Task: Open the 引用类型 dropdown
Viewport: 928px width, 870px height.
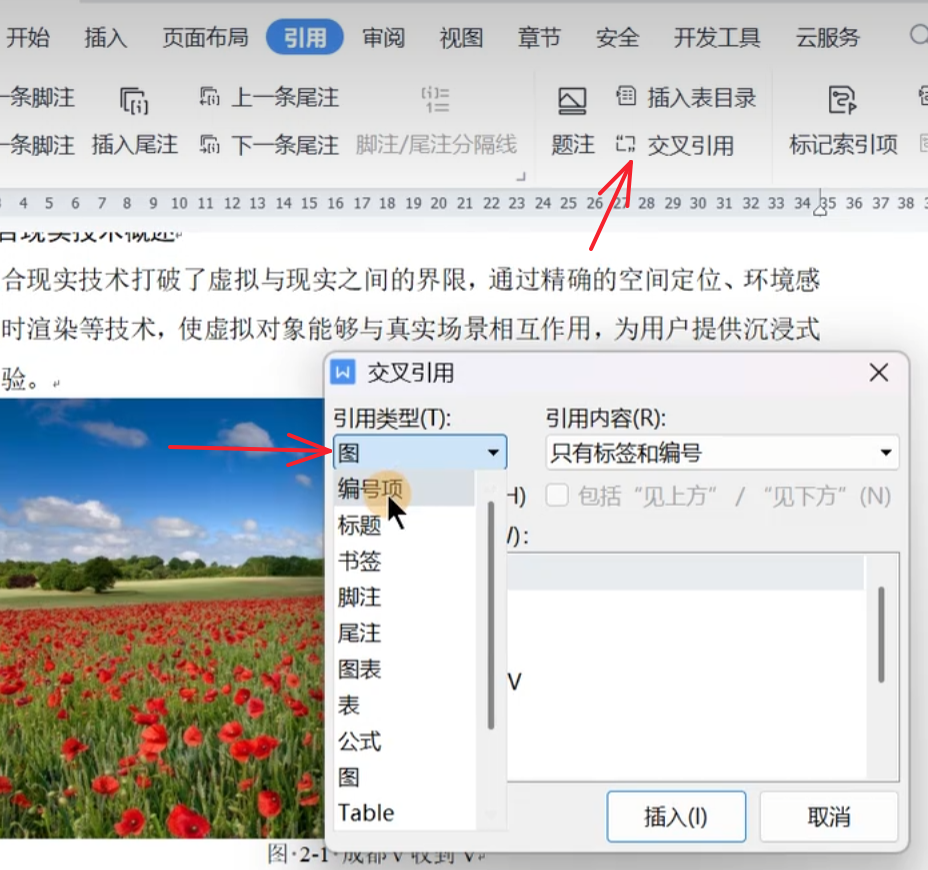Action: tap(420, 453)
